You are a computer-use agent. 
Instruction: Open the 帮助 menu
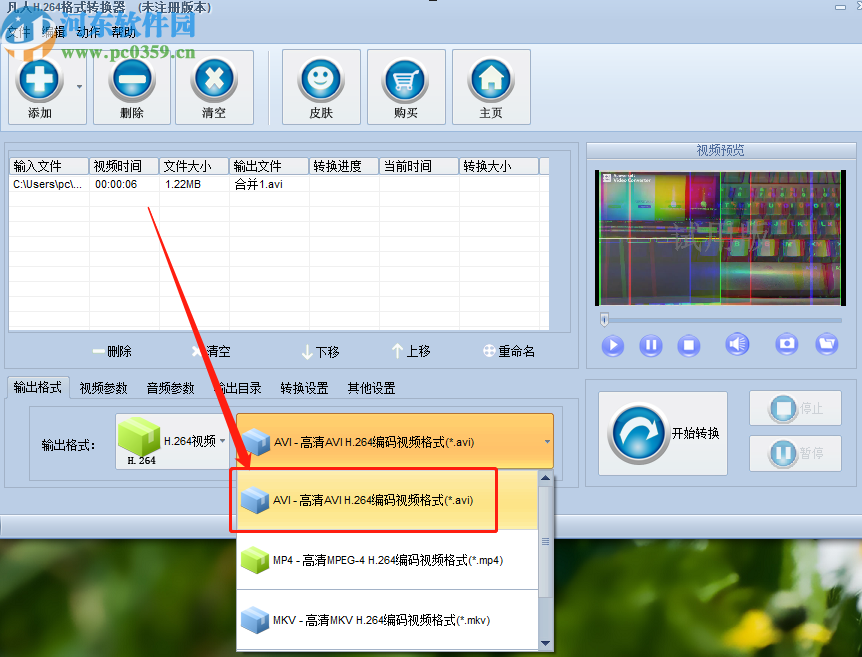[123, 32]
